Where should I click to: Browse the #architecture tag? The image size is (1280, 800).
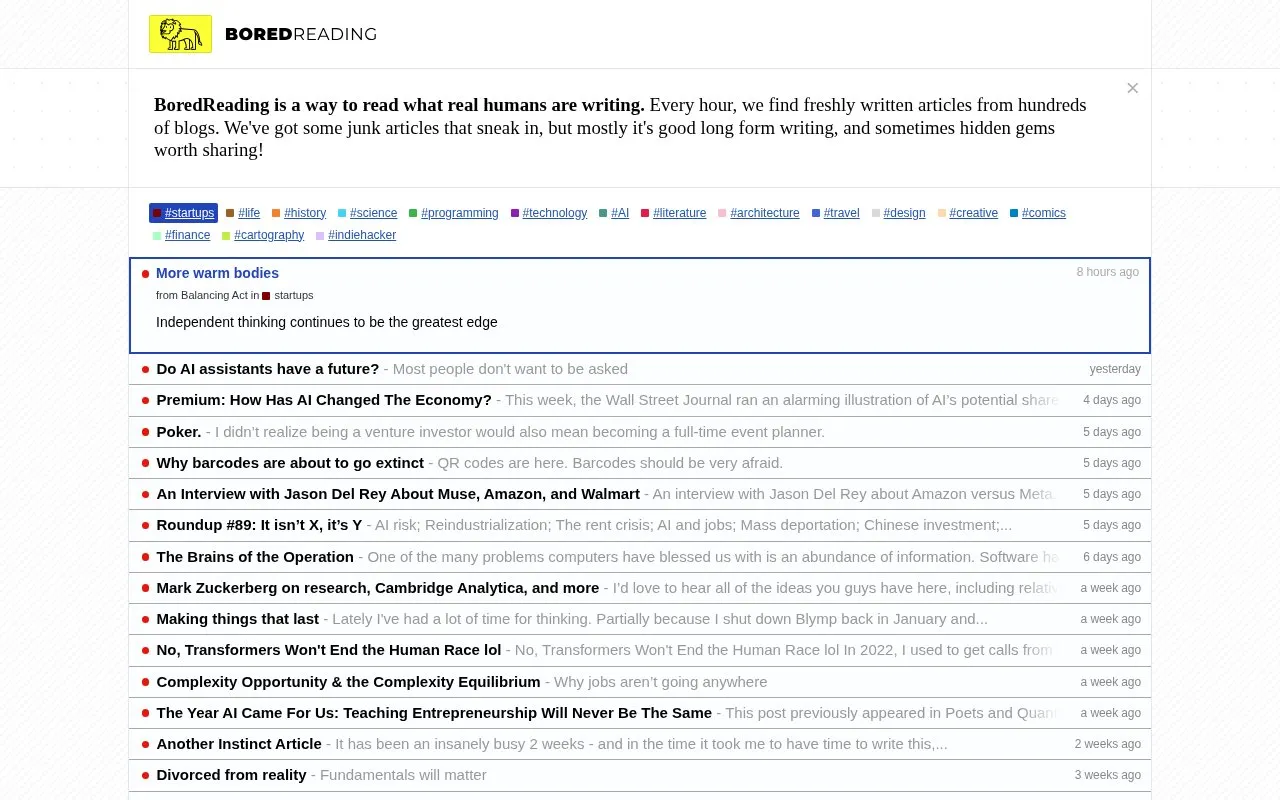click(758, 213)
